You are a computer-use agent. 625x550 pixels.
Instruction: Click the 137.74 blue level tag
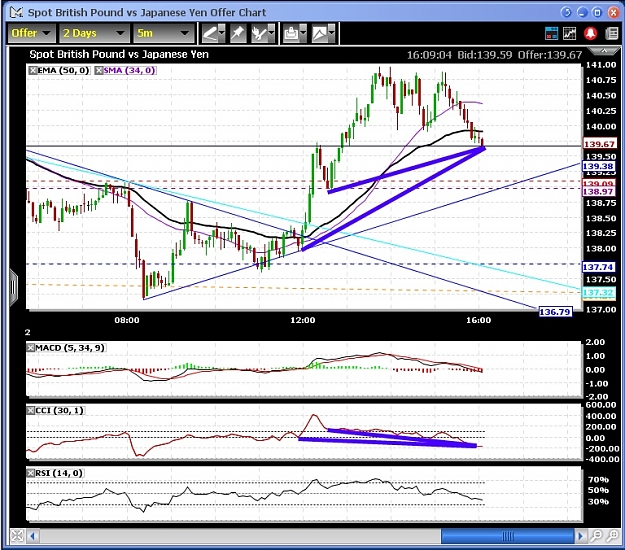pyautogui.click(x=598, y=267)
